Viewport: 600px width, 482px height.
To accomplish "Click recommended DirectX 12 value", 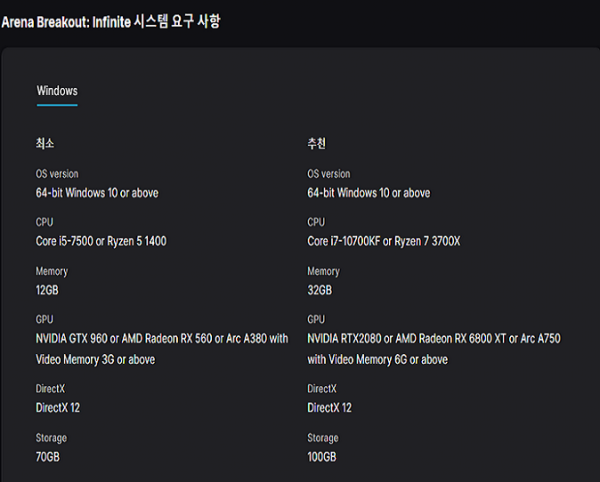I will (x=329, y=408).
